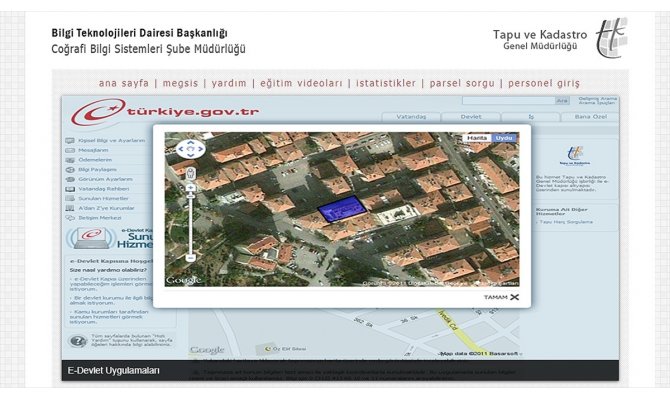Image resolution: width=670 pixels, height=400 pixels.
Task: Select the Devlet tab
Action: coord(470,117)
